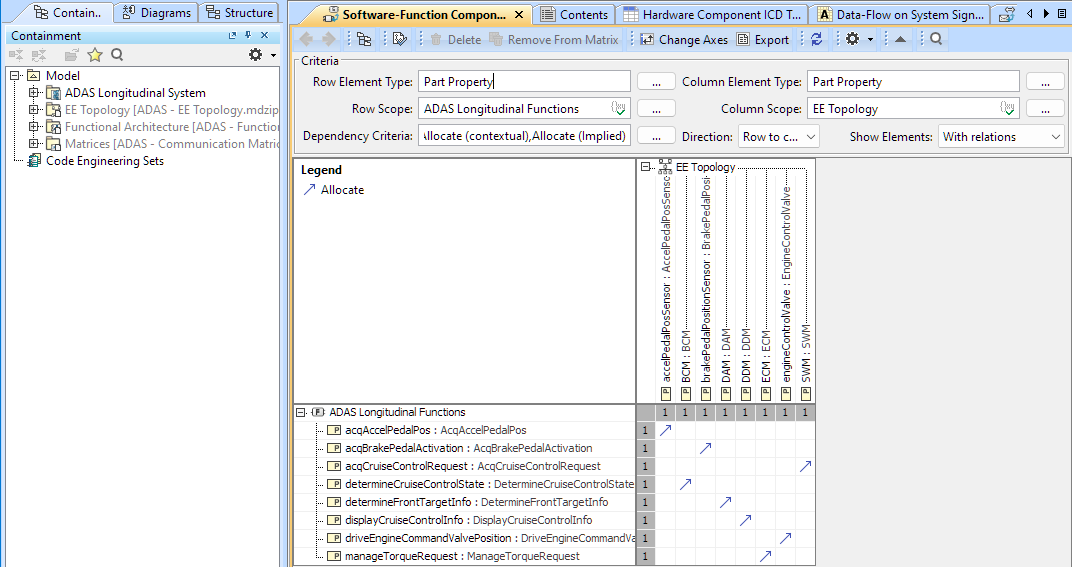Open the Containment panel gear options
Image resolution: width=1072 pixels, height=567 pixels.
256,55
